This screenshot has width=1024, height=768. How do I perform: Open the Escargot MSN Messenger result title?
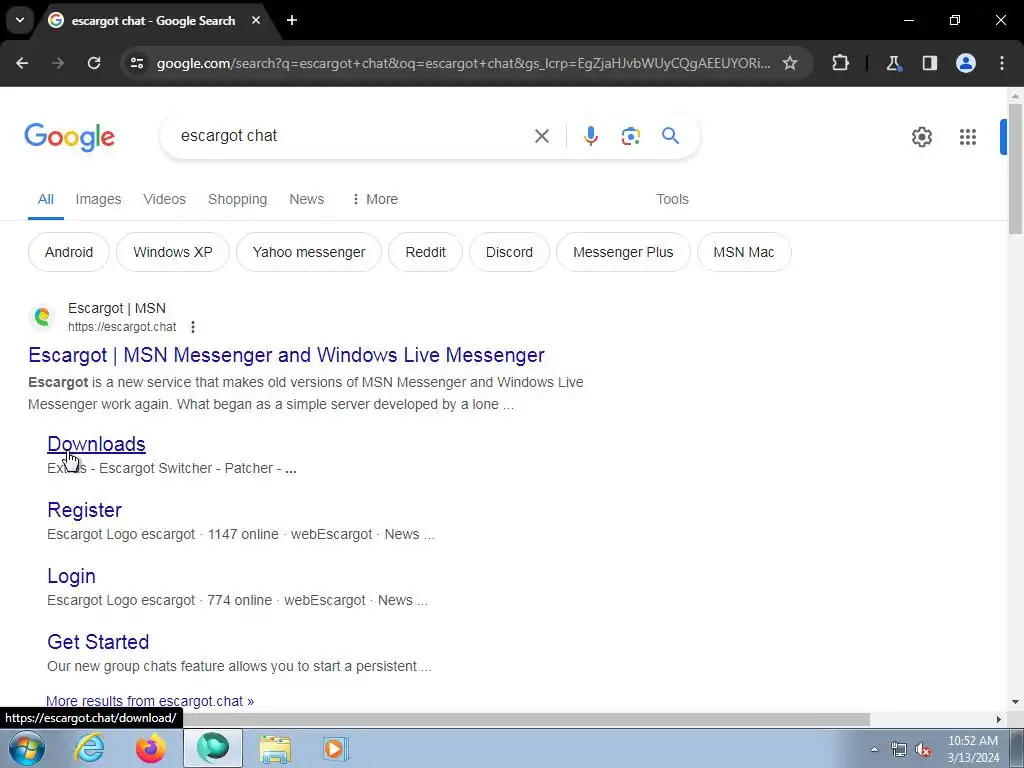tap(286, 355)
